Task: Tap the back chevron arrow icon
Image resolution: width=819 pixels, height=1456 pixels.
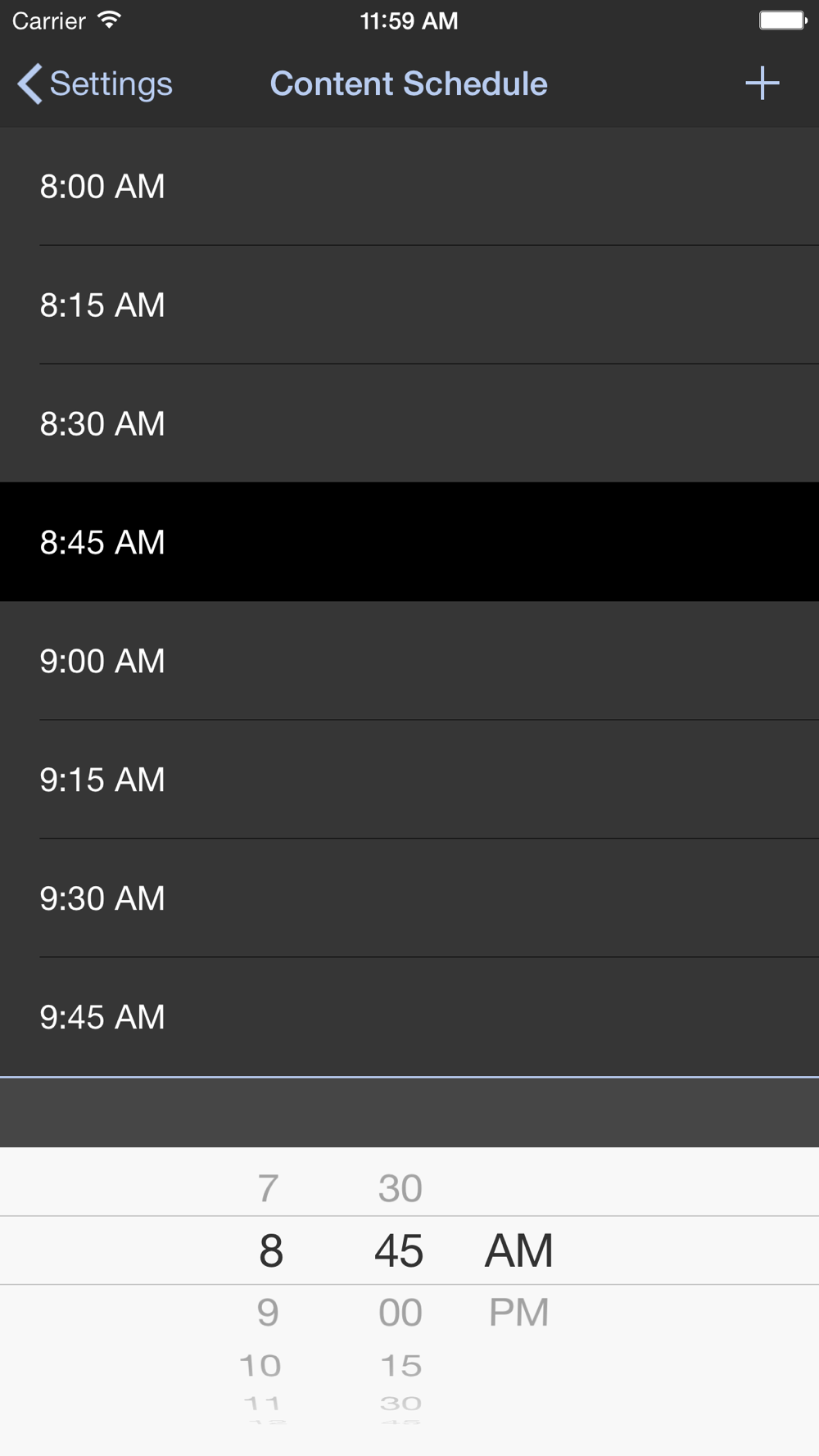Action: [29, 84]
